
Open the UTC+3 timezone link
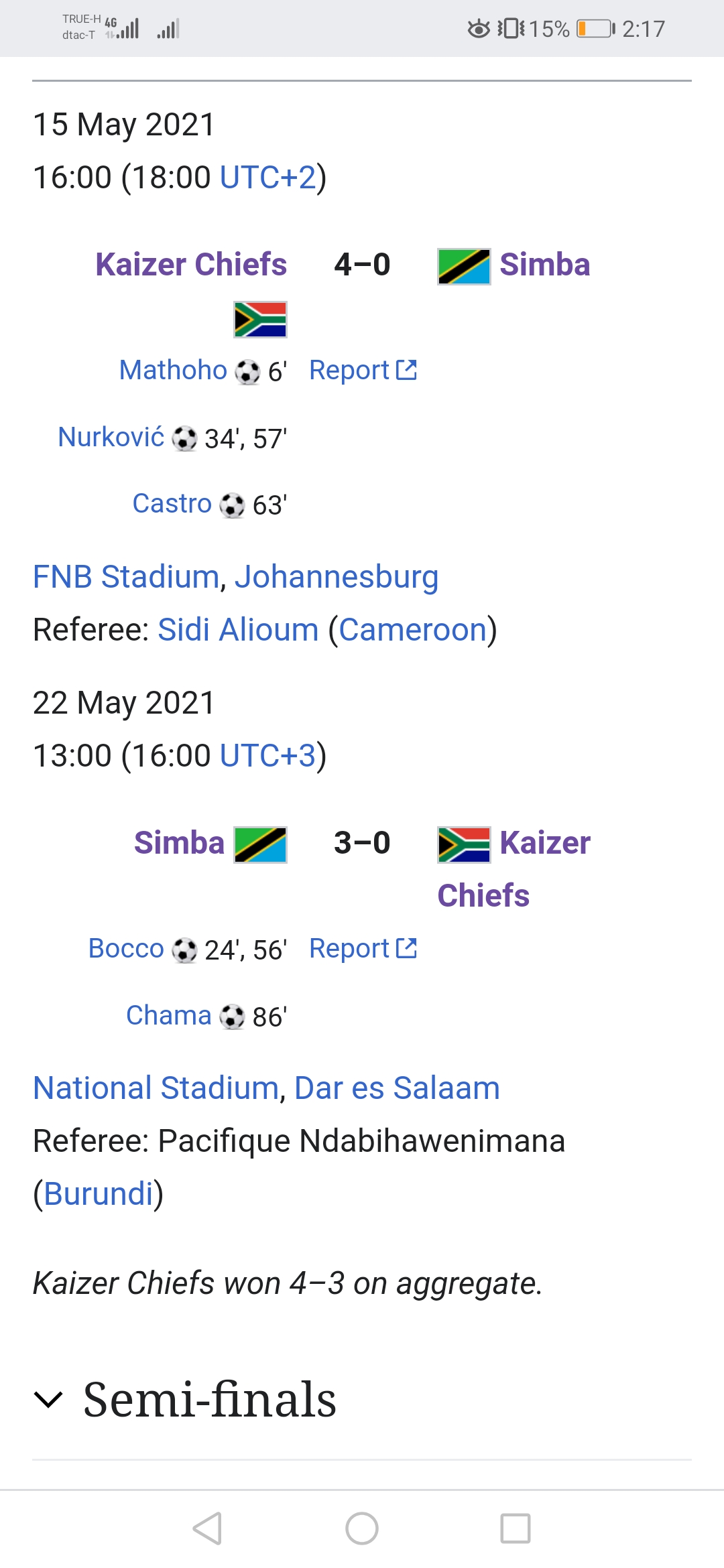[267, 756]
